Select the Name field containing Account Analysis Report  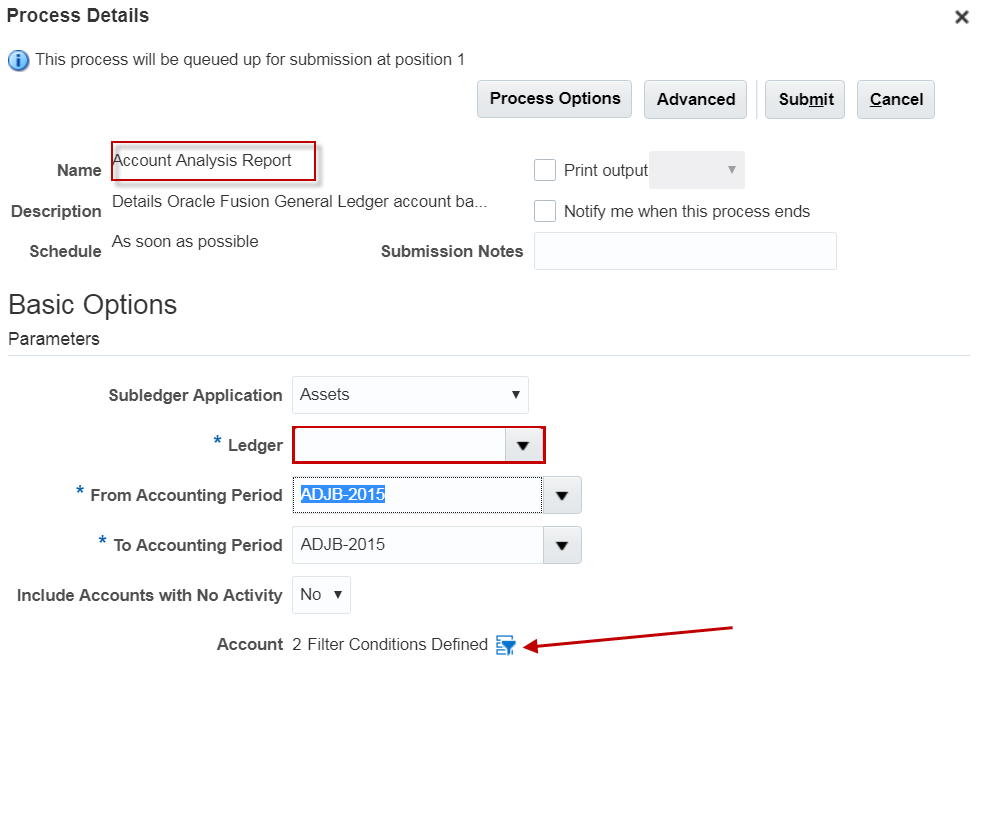213,160
